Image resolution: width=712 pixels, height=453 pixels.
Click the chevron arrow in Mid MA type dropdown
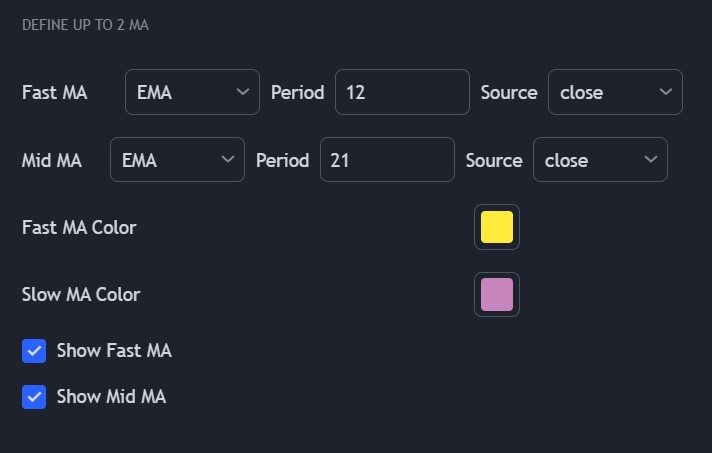227,160
